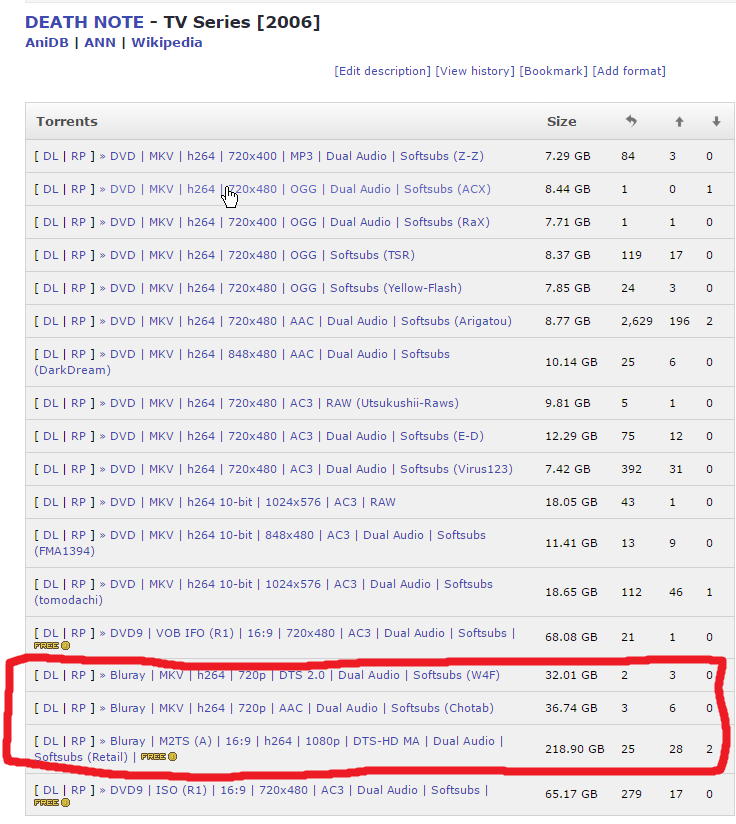Click RP on the Bluray W4F row
736x824 pixels.
point(78,675)
